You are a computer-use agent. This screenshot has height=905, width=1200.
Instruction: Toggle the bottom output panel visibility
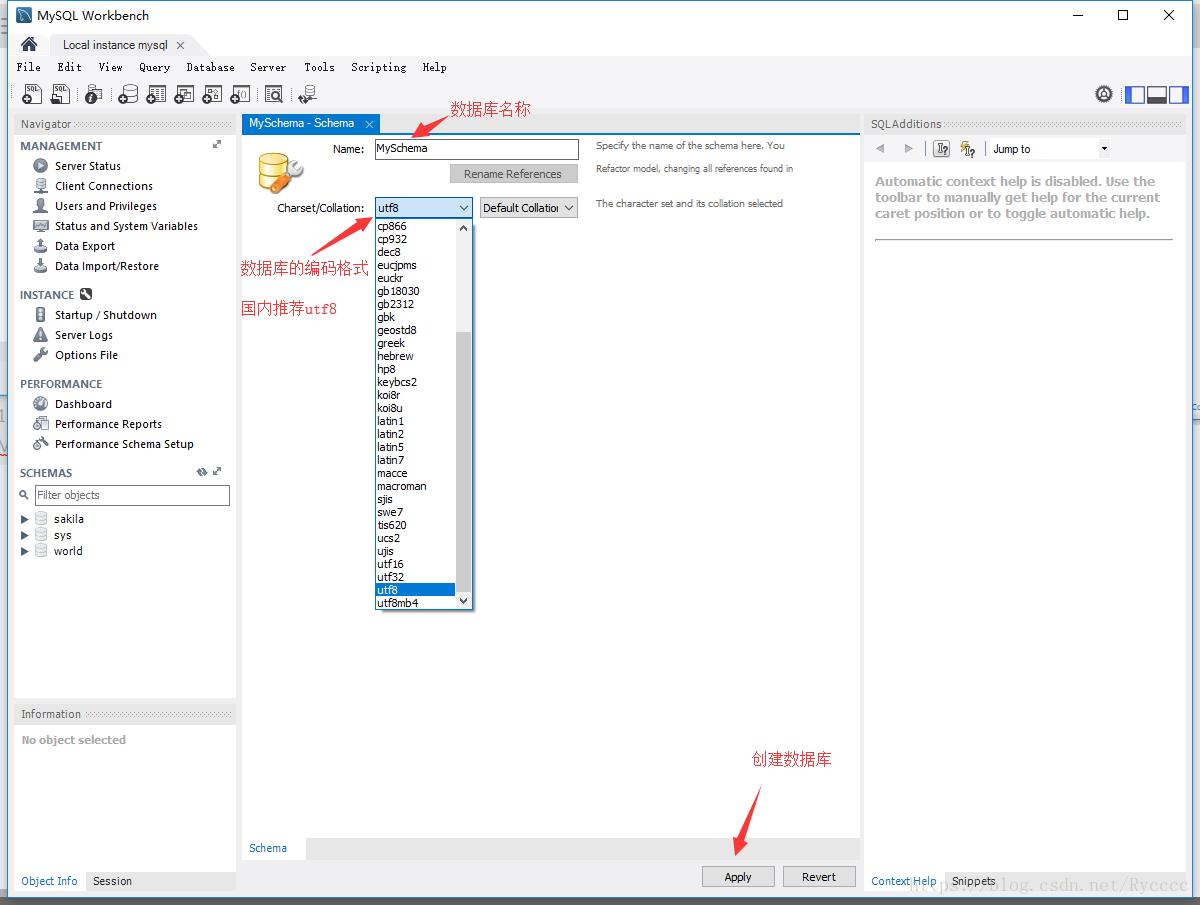click(x=1157, y=95)
